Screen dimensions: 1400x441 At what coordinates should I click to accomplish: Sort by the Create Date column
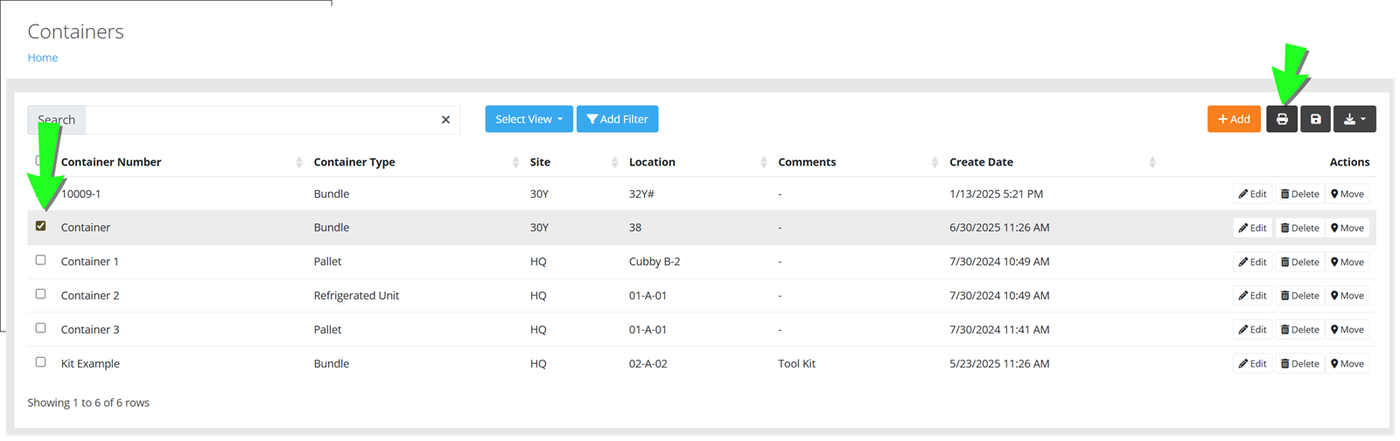(981, 162)
